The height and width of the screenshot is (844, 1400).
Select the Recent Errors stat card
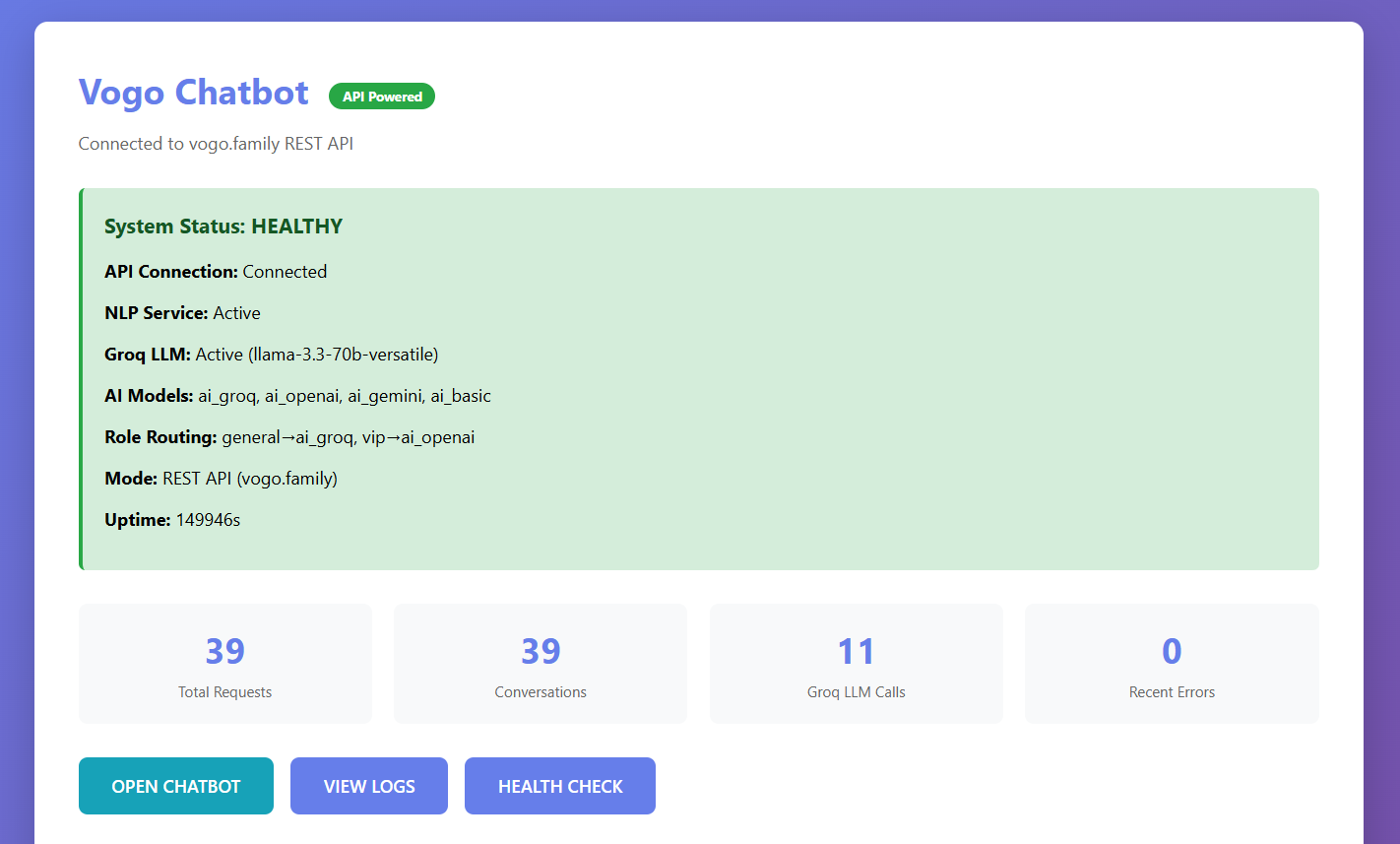pos(1171,663)
